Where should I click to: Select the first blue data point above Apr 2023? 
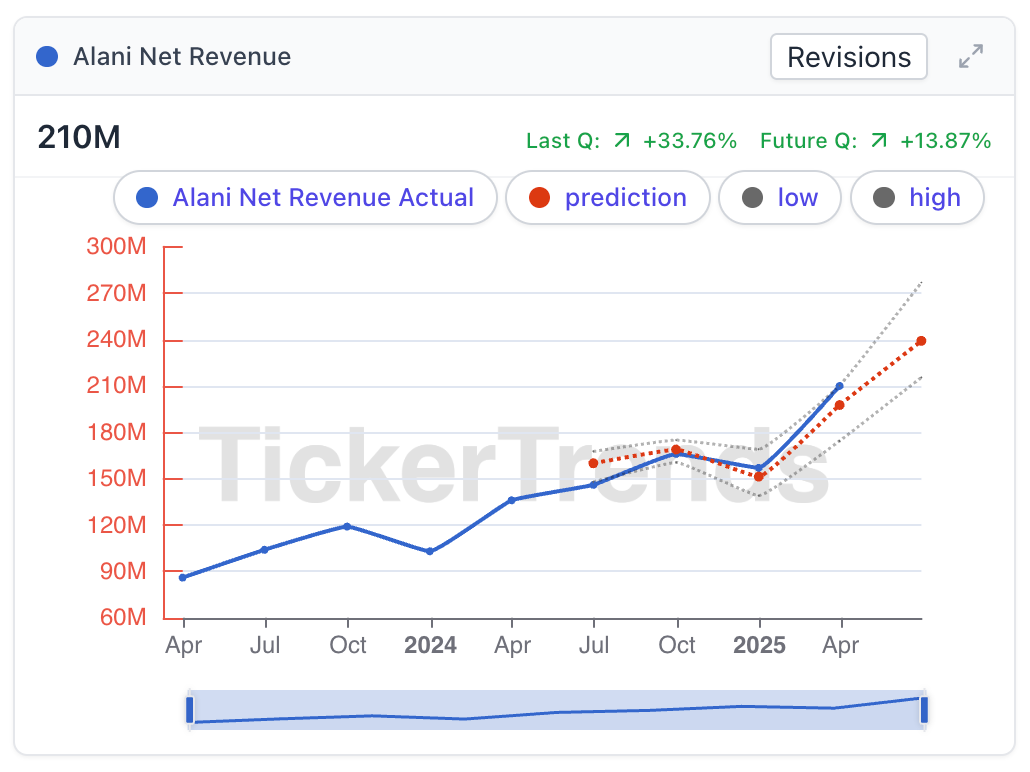[183, 578]
